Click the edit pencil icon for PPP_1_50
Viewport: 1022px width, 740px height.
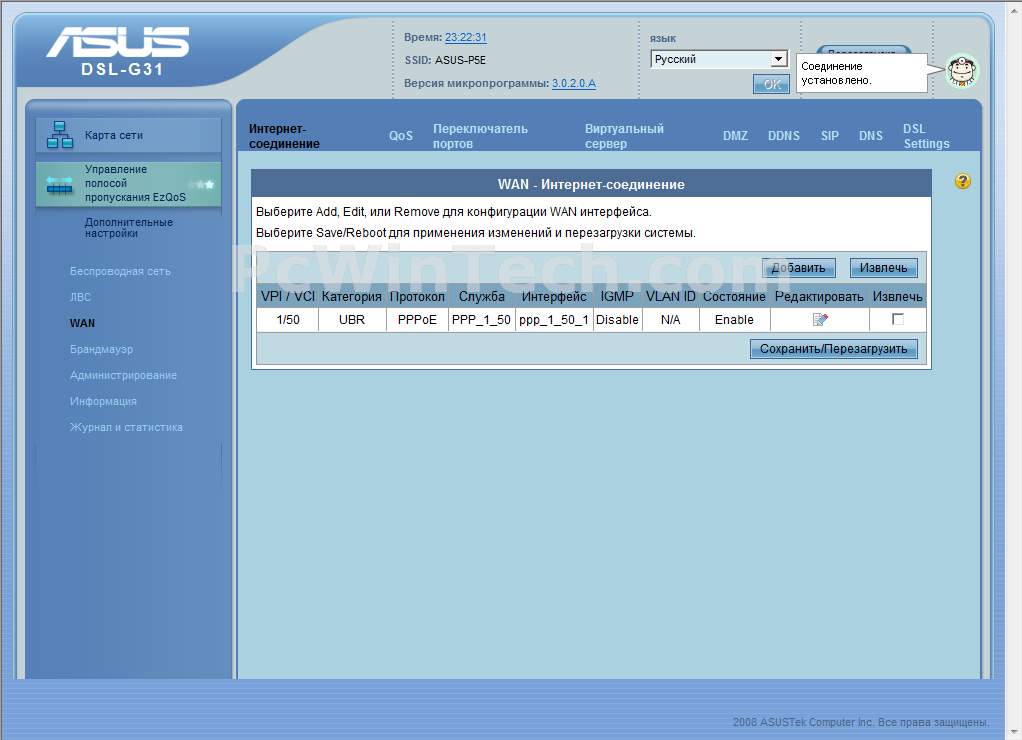coord(820,319)
